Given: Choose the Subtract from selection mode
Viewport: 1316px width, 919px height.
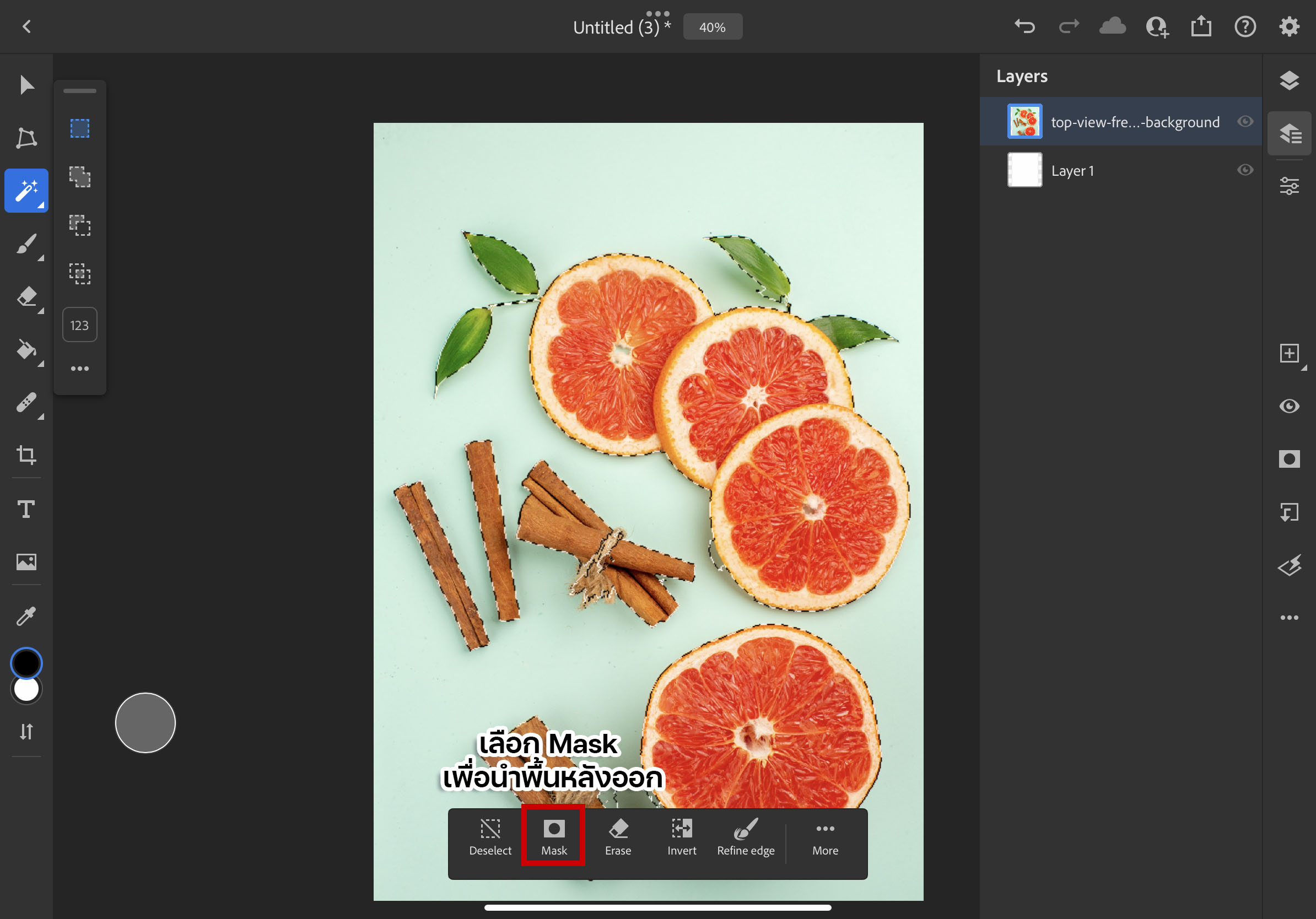Looking at the screenshot, I should [x=80, y=225].
